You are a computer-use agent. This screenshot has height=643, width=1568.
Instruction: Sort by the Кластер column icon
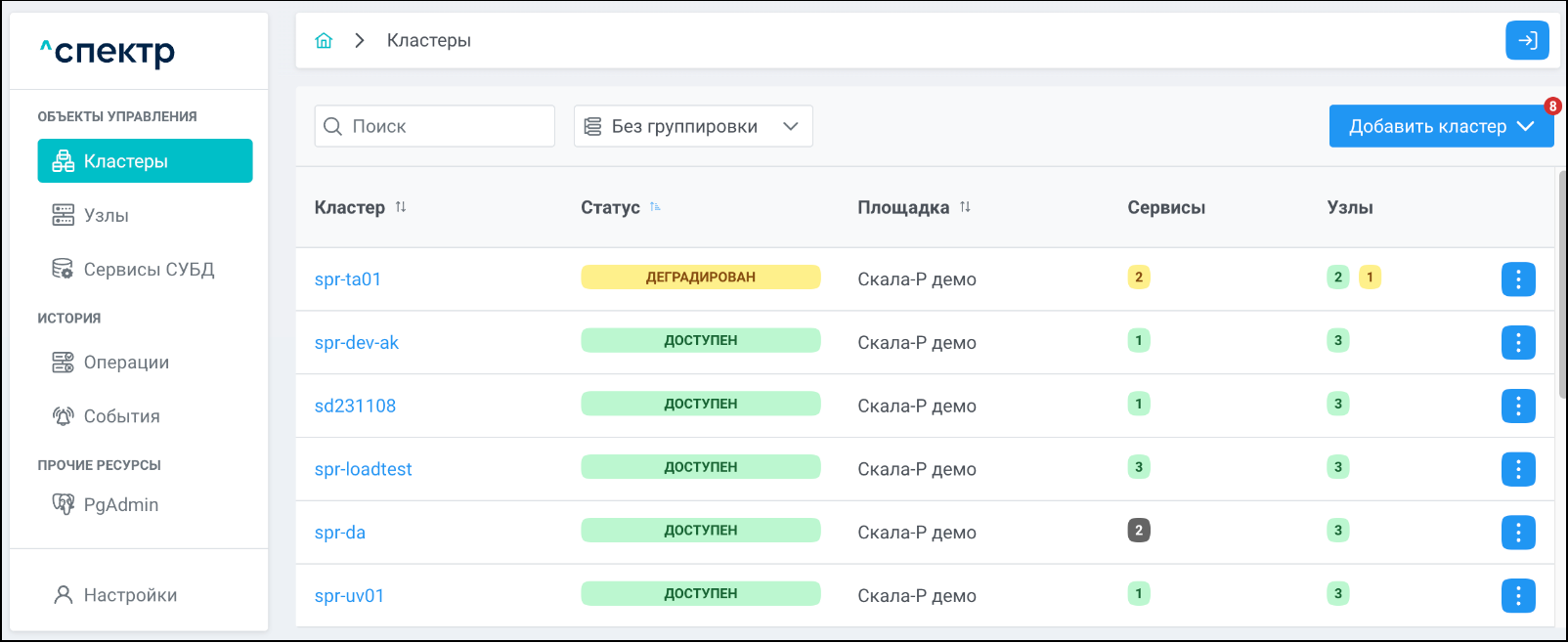(x=401, y=207)
